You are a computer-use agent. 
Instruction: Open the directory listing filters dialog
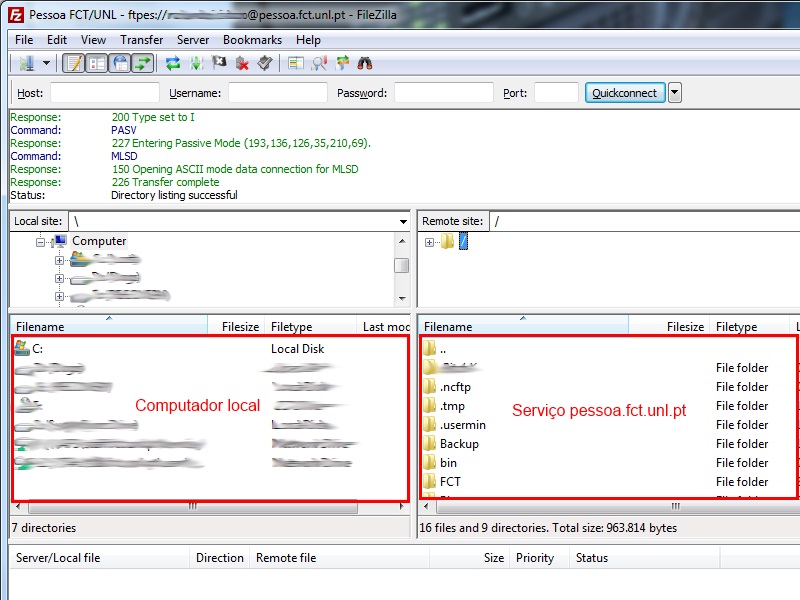point(296,63)
